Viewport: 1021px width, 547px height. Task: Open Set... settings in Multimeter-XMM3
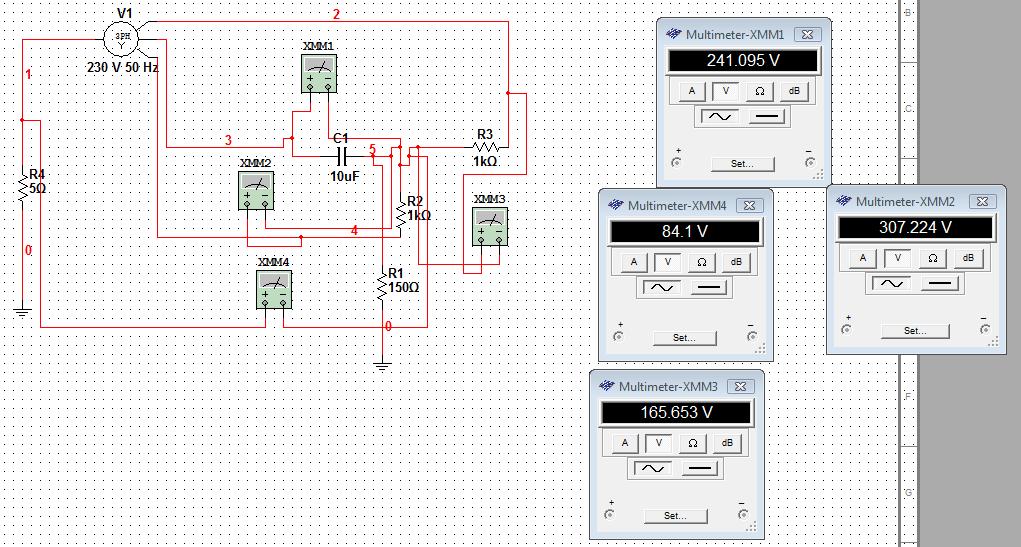[675, 516]
